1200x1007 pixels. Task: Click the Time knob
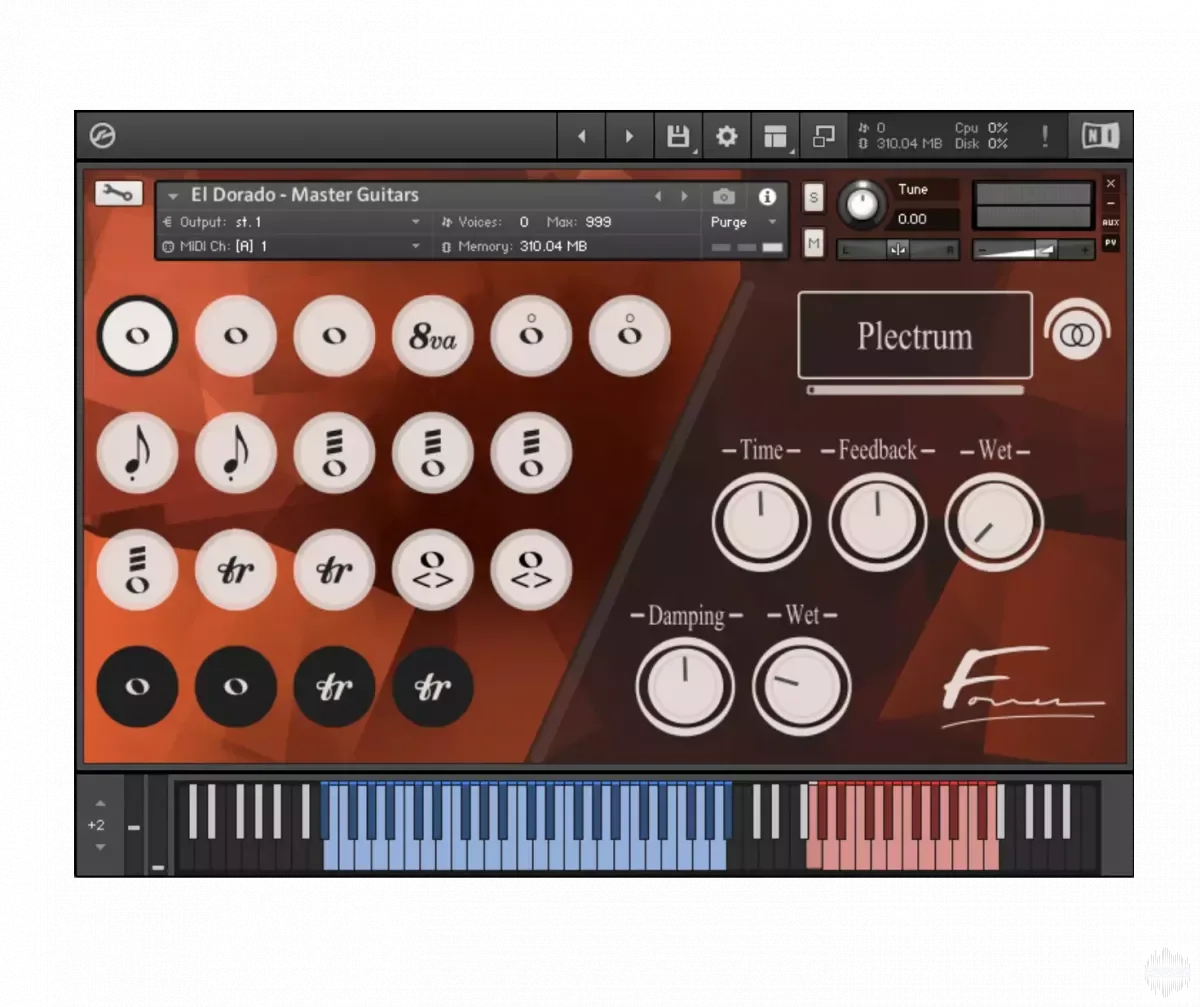(761, 521)
